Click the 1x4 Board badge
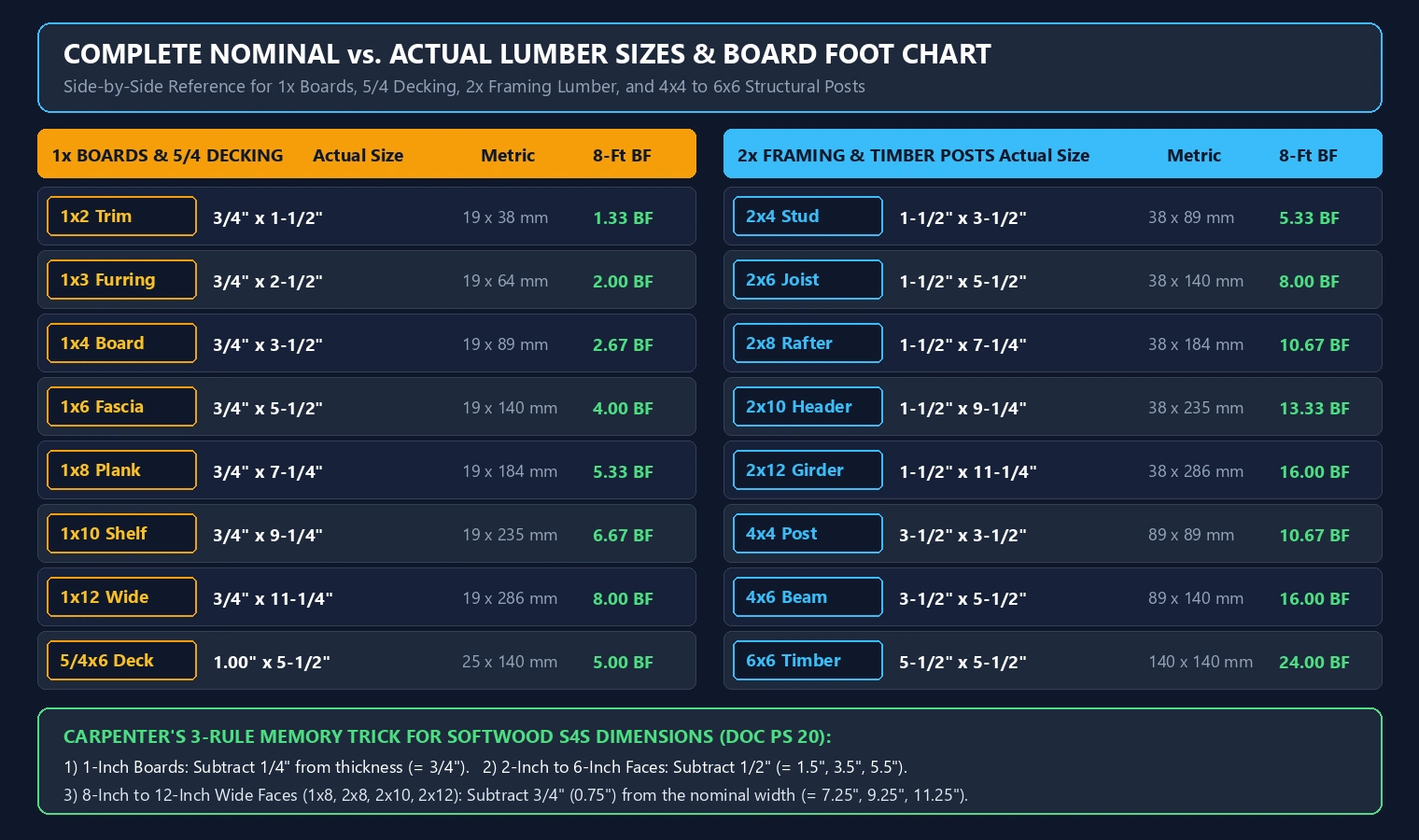This screenshot has height=840, width=1419. click(x=121, y=343)
